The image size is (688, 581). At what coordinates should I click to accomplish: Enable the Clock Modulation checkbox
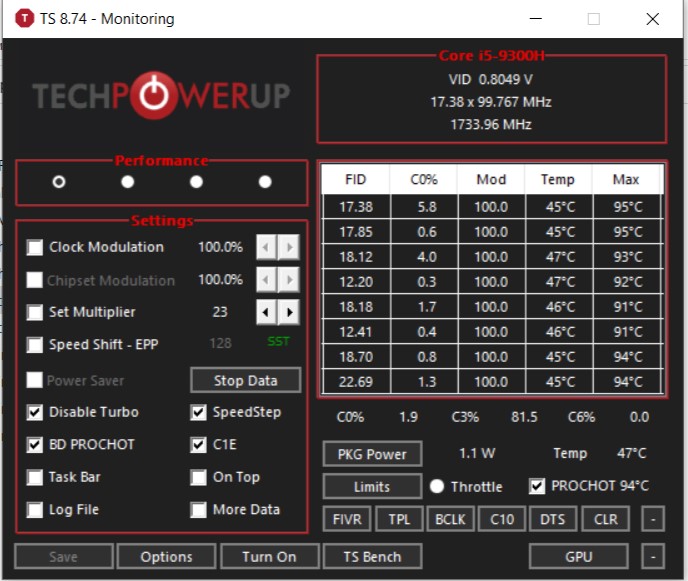click(x=35, y=247)
